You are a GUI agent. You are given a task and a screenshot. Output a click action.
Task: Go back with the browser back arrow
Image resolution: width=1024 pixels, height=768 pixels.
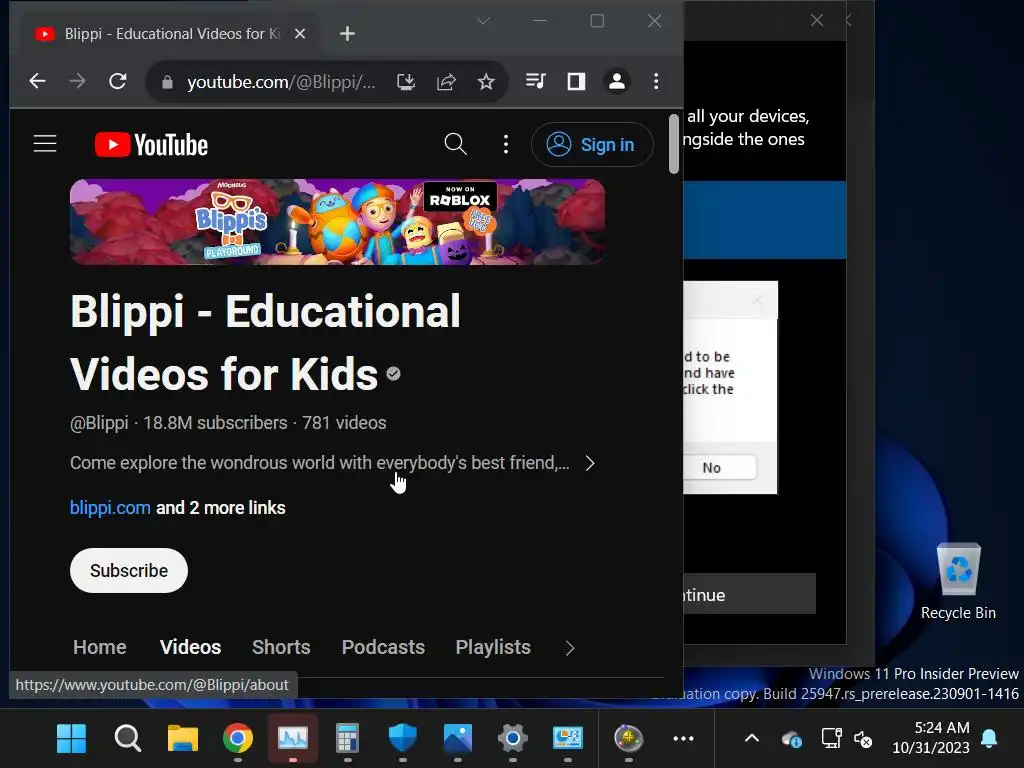[x=38, y=82]
